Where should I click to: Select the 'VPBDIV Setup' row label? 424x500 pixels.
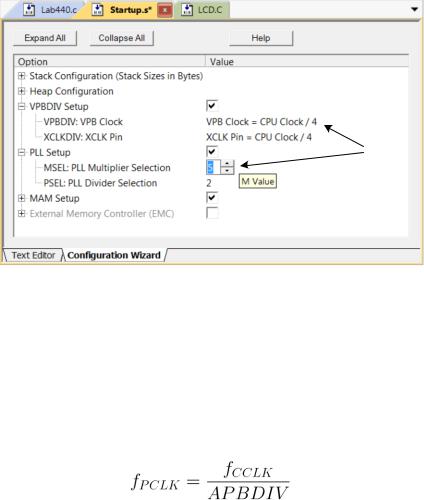(x=59, y=107)
